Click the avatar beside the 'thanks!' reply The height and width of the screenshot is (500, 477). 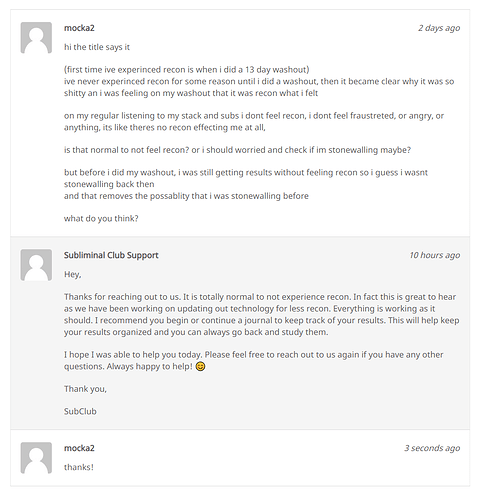[x=36, y=458]
